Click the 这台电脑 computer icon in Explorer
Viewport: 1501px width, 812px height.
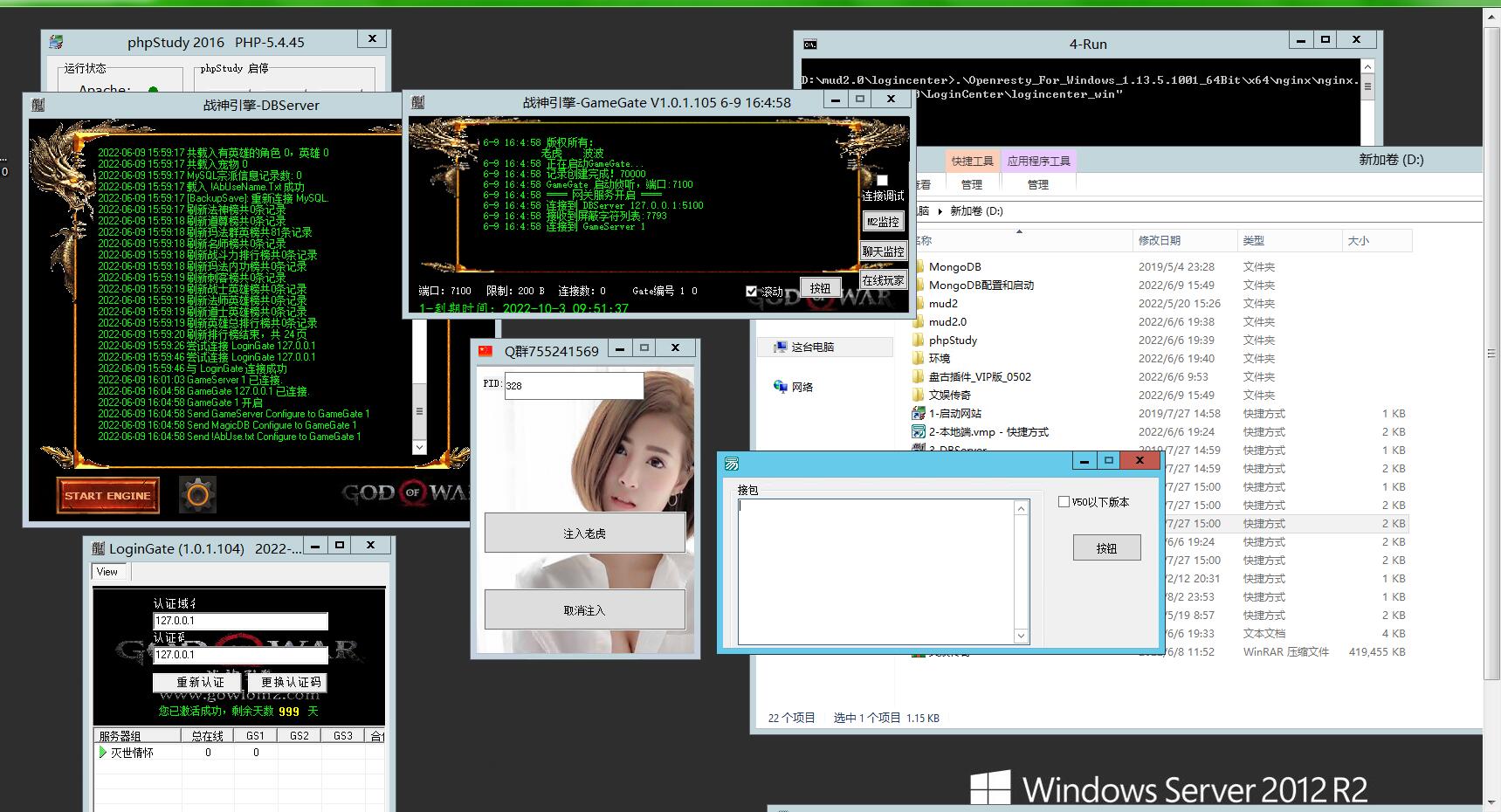coord(781,348)
